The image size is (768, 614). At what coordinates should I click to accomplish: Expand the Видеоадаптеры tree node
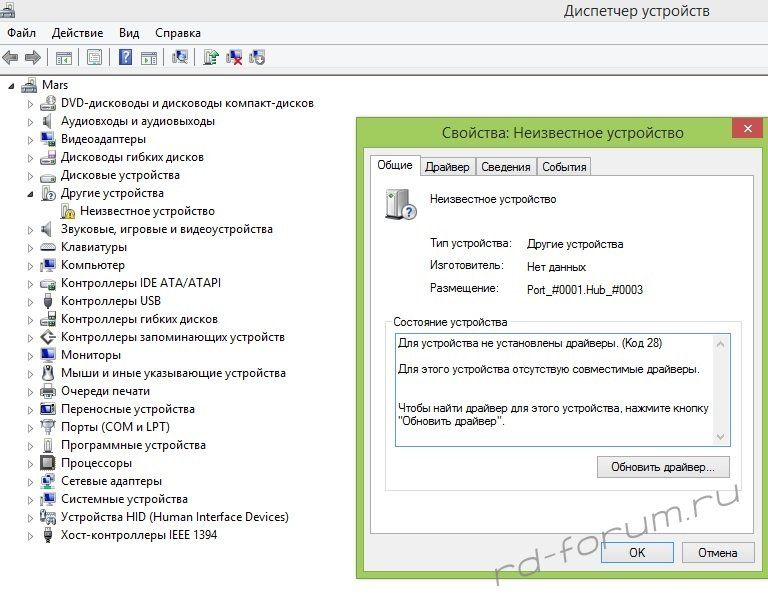pyautogui.click(x=30, y=139)
